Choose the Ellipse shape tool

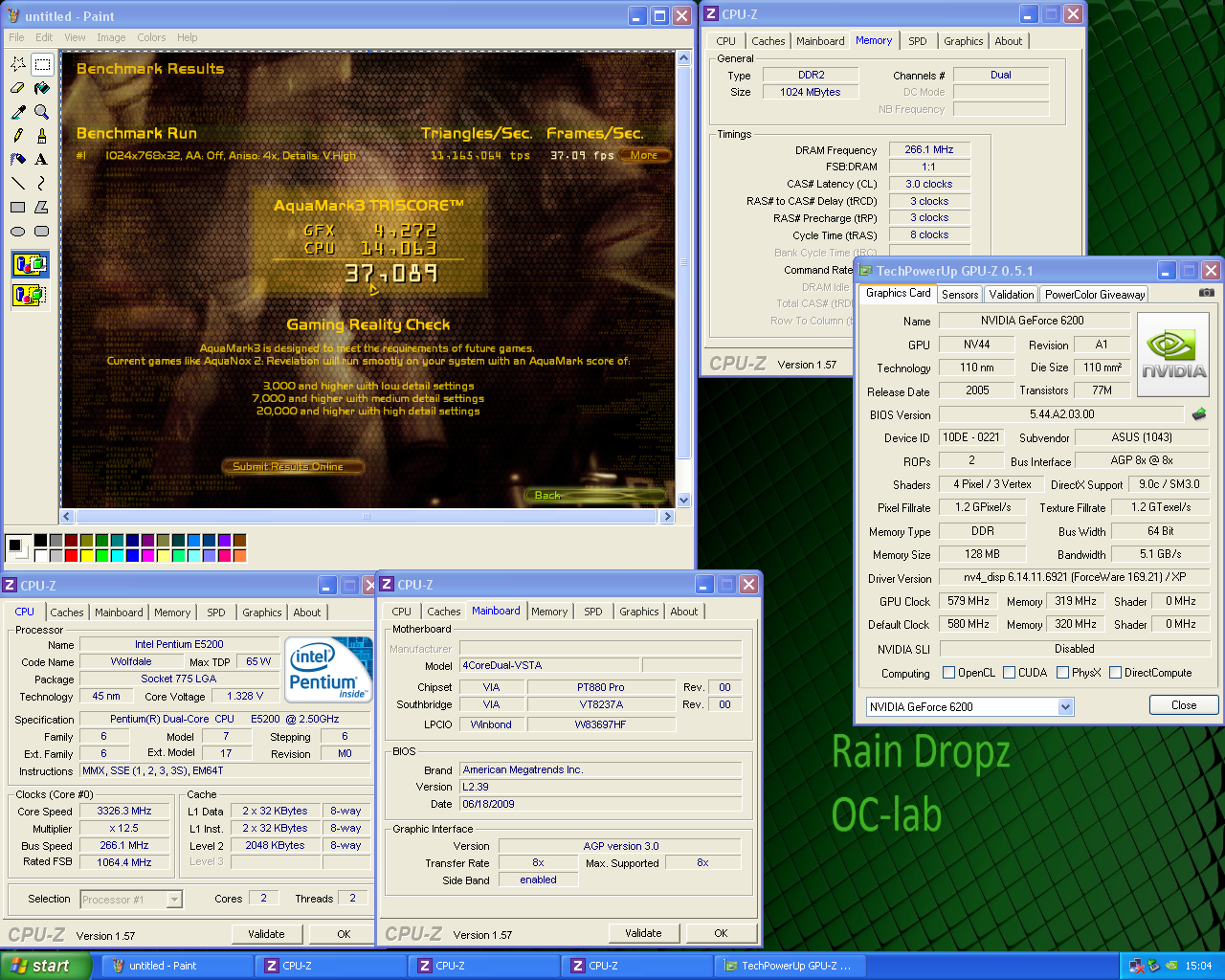[x=18, y=231]
